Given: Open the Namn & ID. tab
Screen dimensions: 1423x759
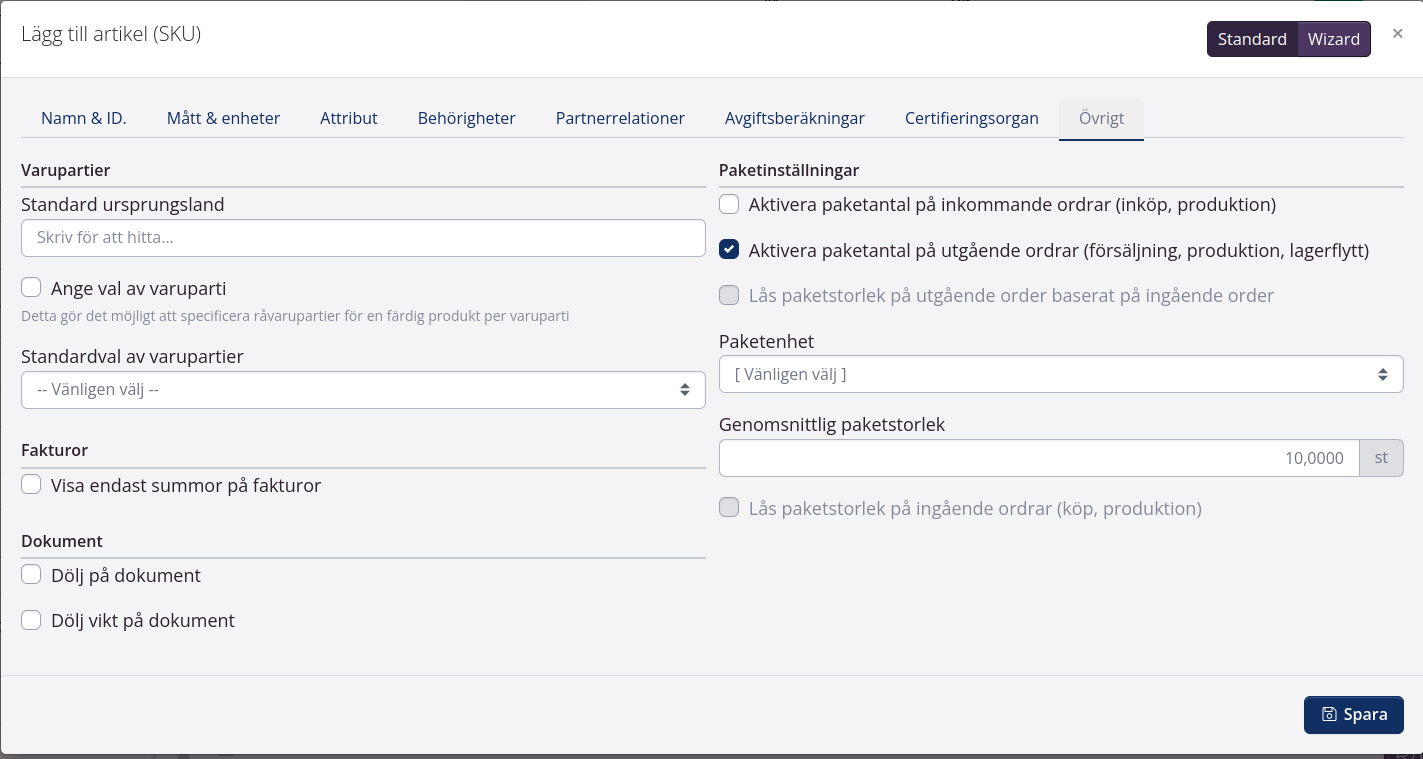Looking at the screenshot, I should click(83, 118).
